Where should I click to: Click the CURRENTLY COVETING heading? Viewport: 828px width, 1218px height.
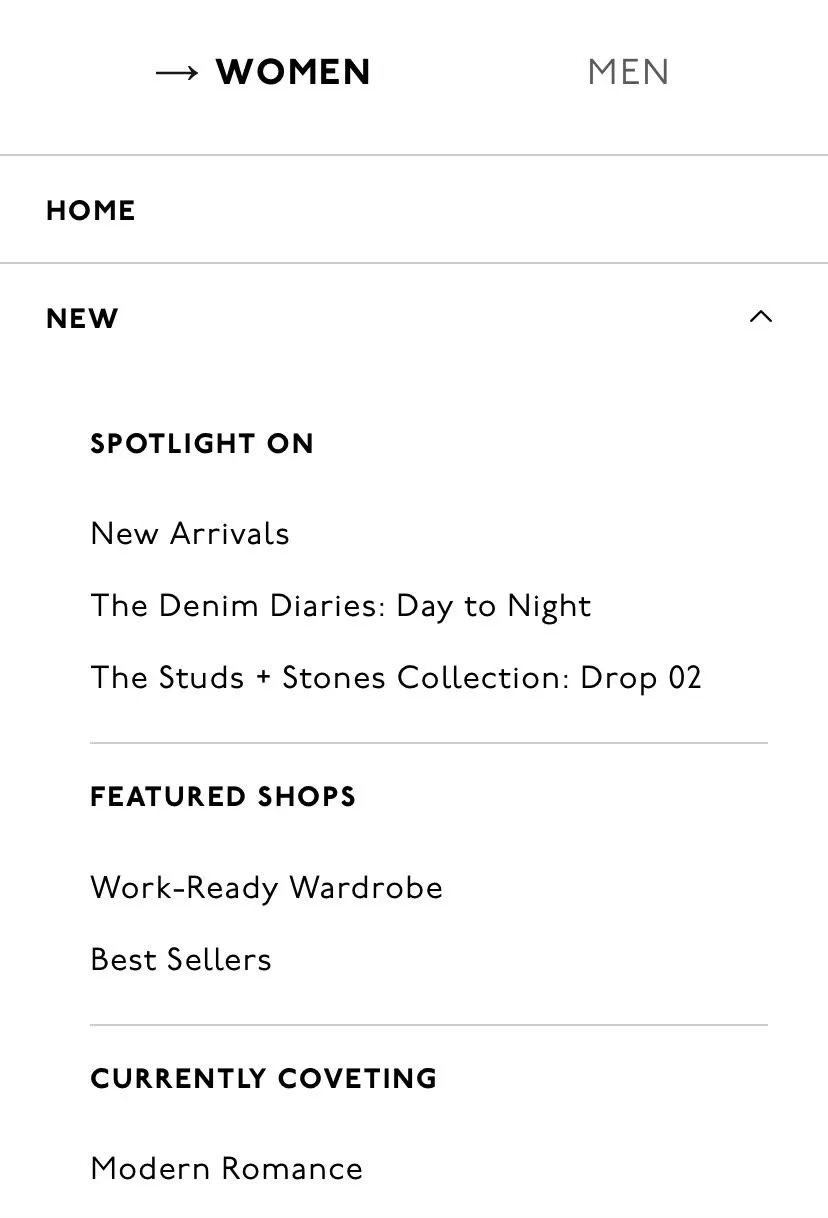coord(264,1079)
